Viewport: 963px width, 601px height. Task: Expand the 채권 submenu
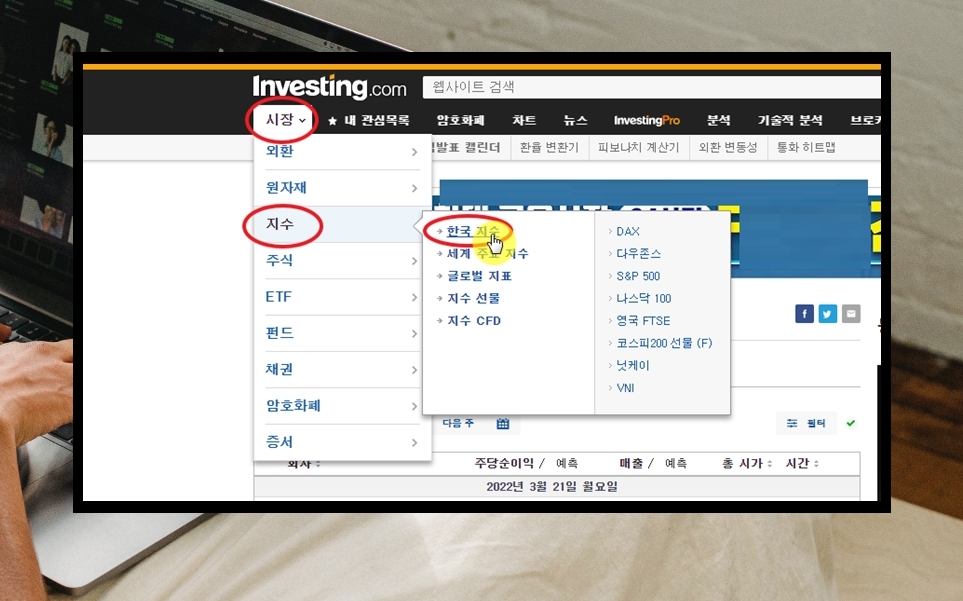pos(342,370)
